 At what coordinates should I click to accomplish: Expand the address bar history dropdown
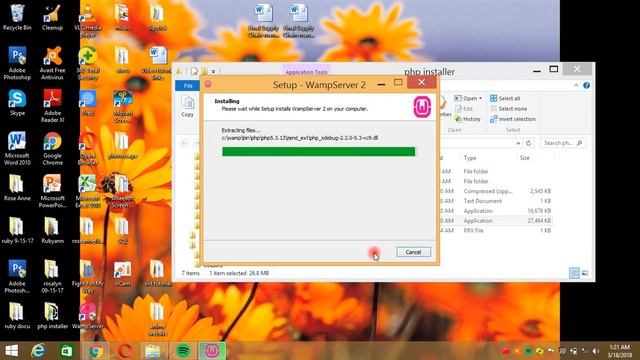click(x=518, y=143)
